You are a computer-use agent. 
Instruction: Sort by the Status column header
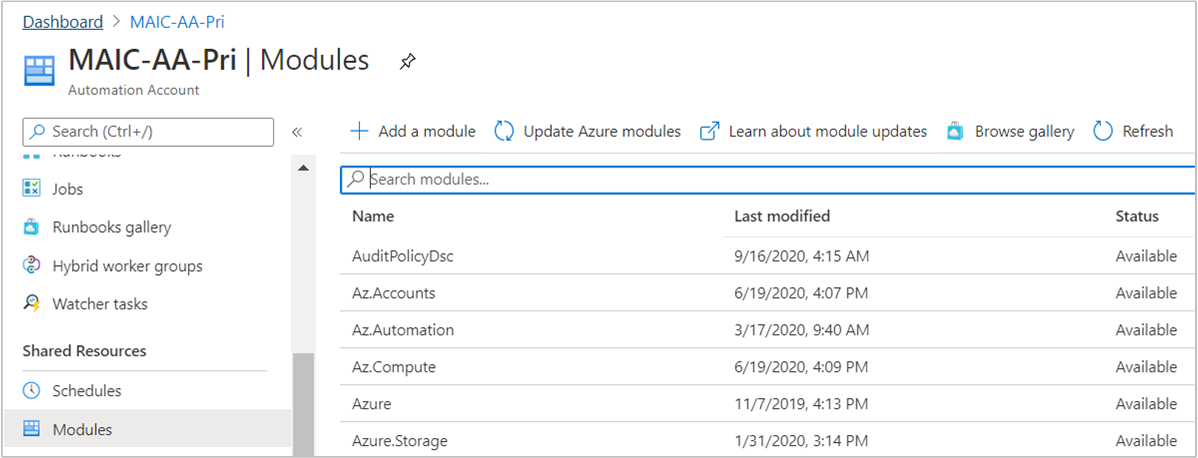click(1137, 216)
